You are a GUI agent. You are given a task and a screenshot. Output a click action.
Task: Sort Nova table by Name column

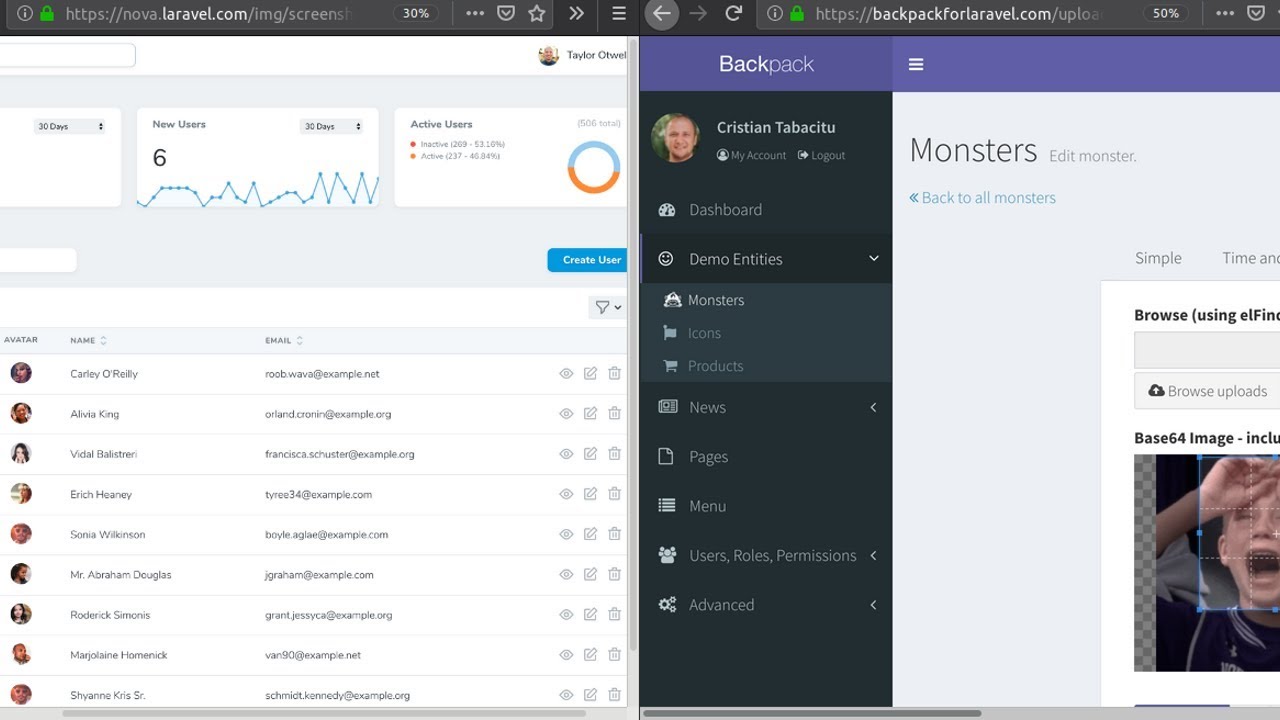tap(88, 341)
